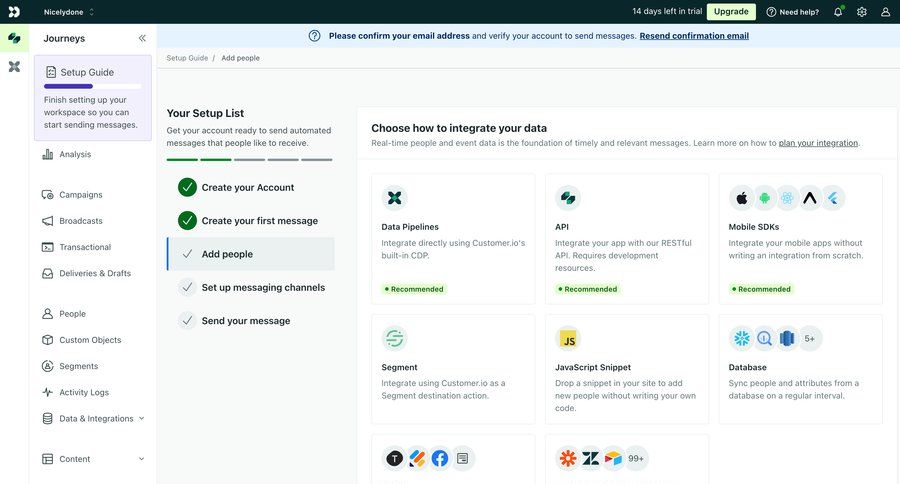The width and height of the screenshot is (900, 484).
Task: Click Need help? in top bar
Action: [x=793, y=11]
